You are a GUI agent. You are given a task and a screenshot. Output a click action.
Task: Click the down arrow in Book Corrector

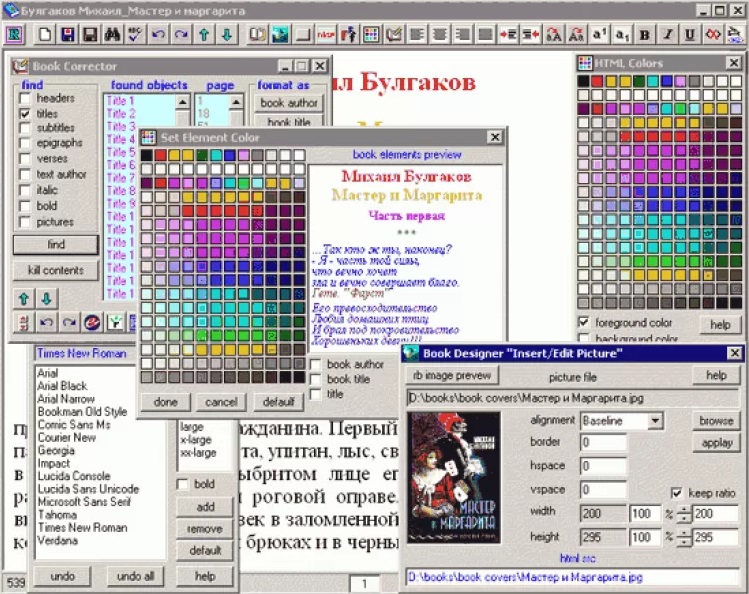(45, 298)
